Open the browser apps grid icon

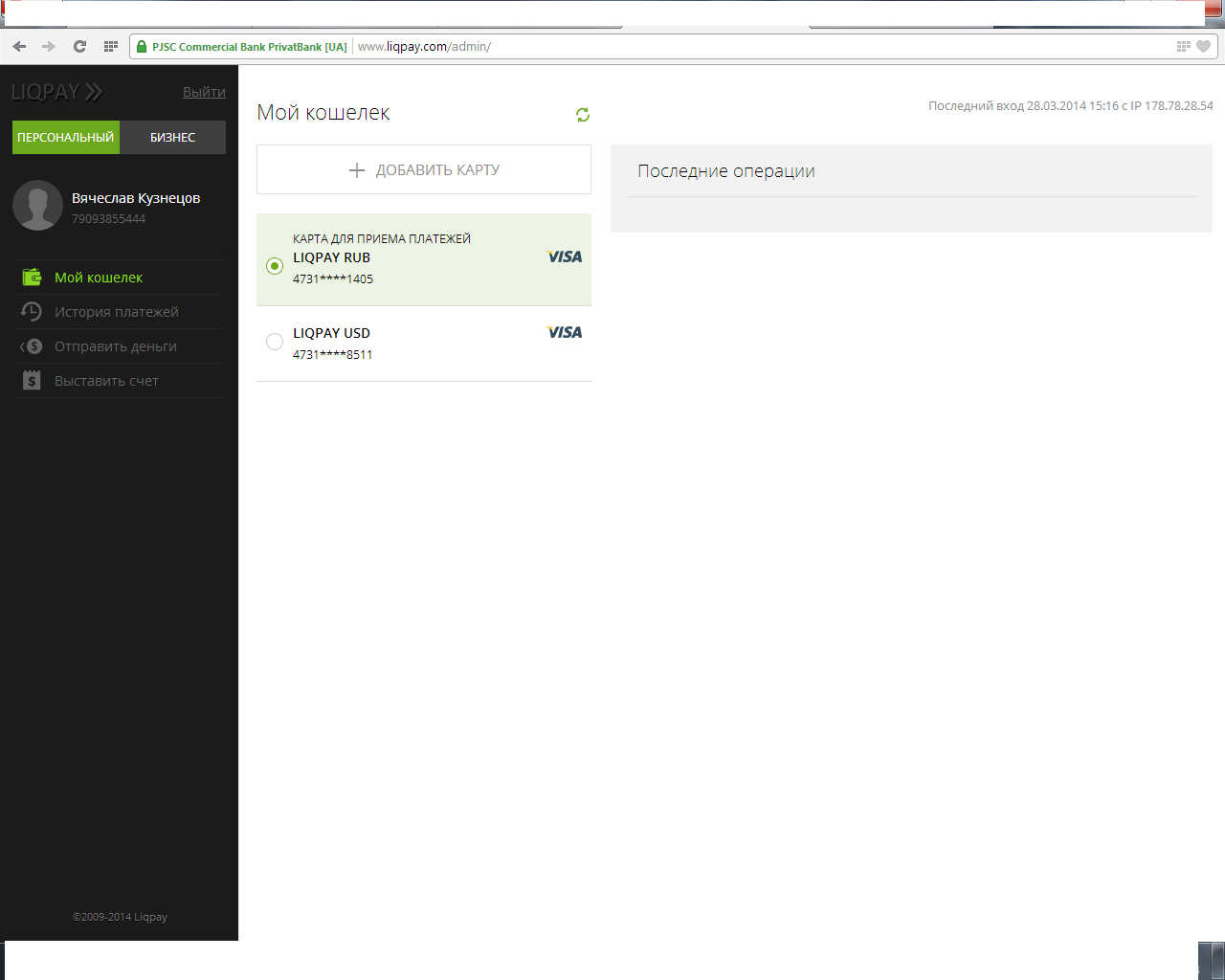coord(110,46)
